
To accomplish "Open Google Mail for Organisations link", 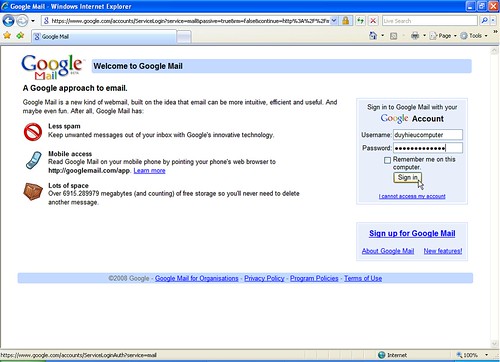I will [197, 278].
